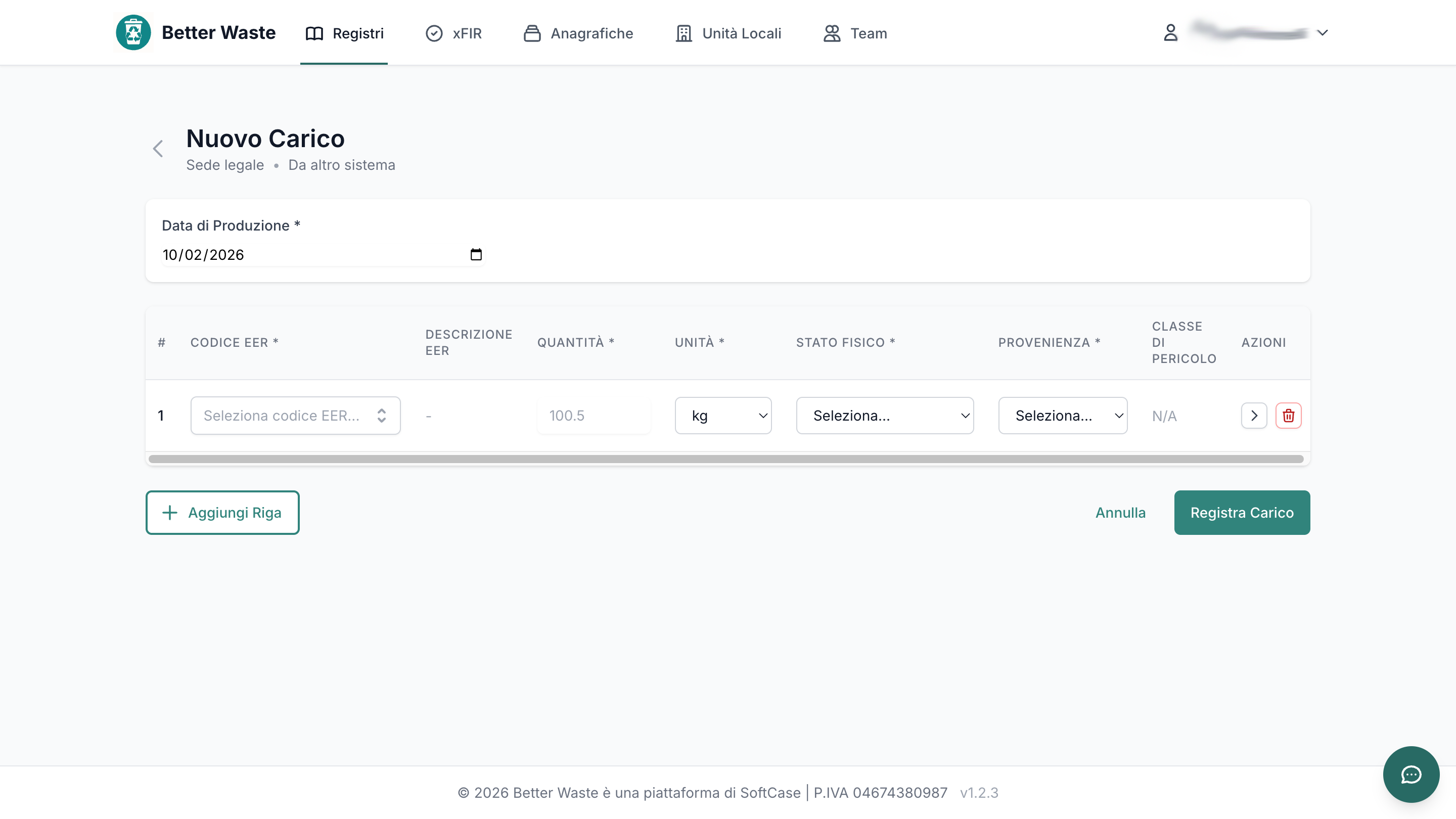Expand the Provenienza selector
The width and height of the screenshot is (1456, 819).
pos(1063,416)
